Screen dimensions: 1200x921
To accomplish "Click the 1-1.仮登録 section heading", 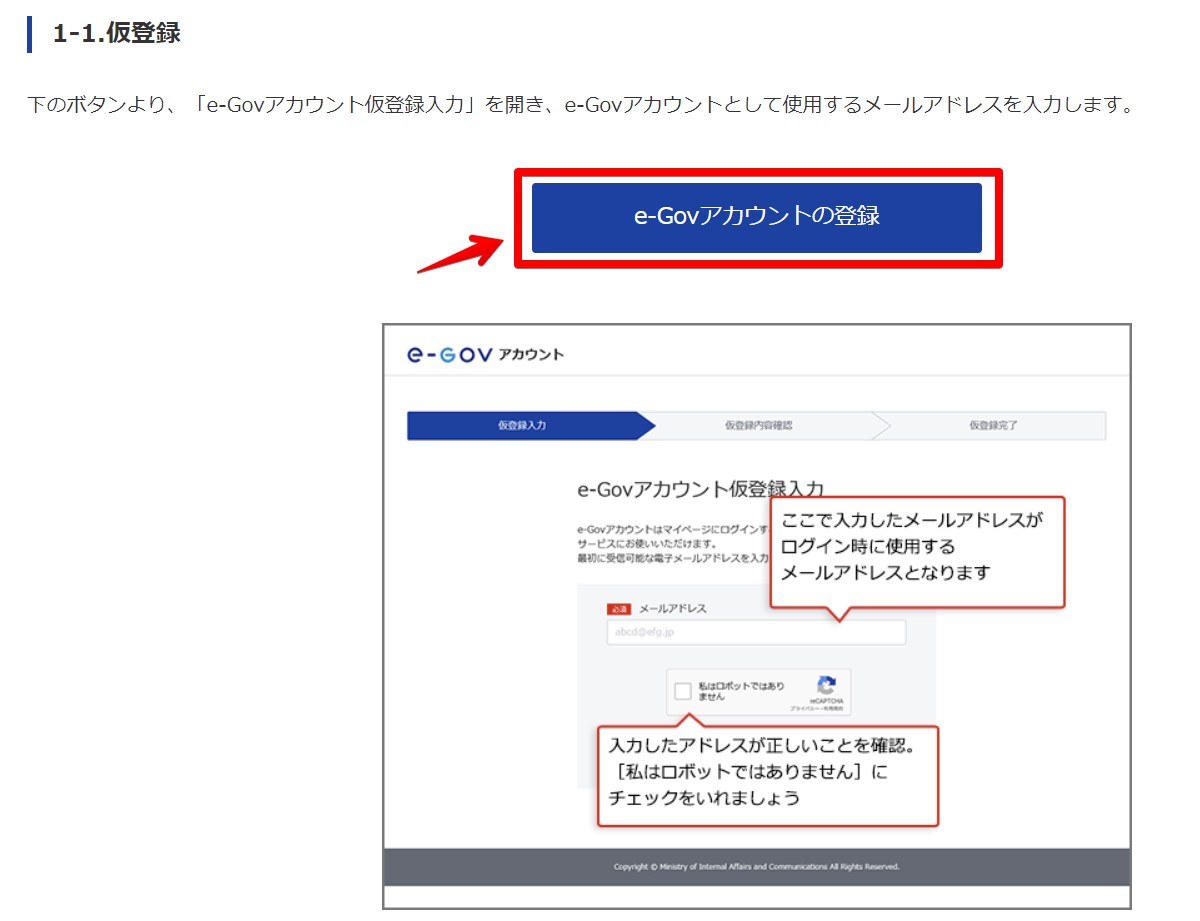I will click(116, 32).
